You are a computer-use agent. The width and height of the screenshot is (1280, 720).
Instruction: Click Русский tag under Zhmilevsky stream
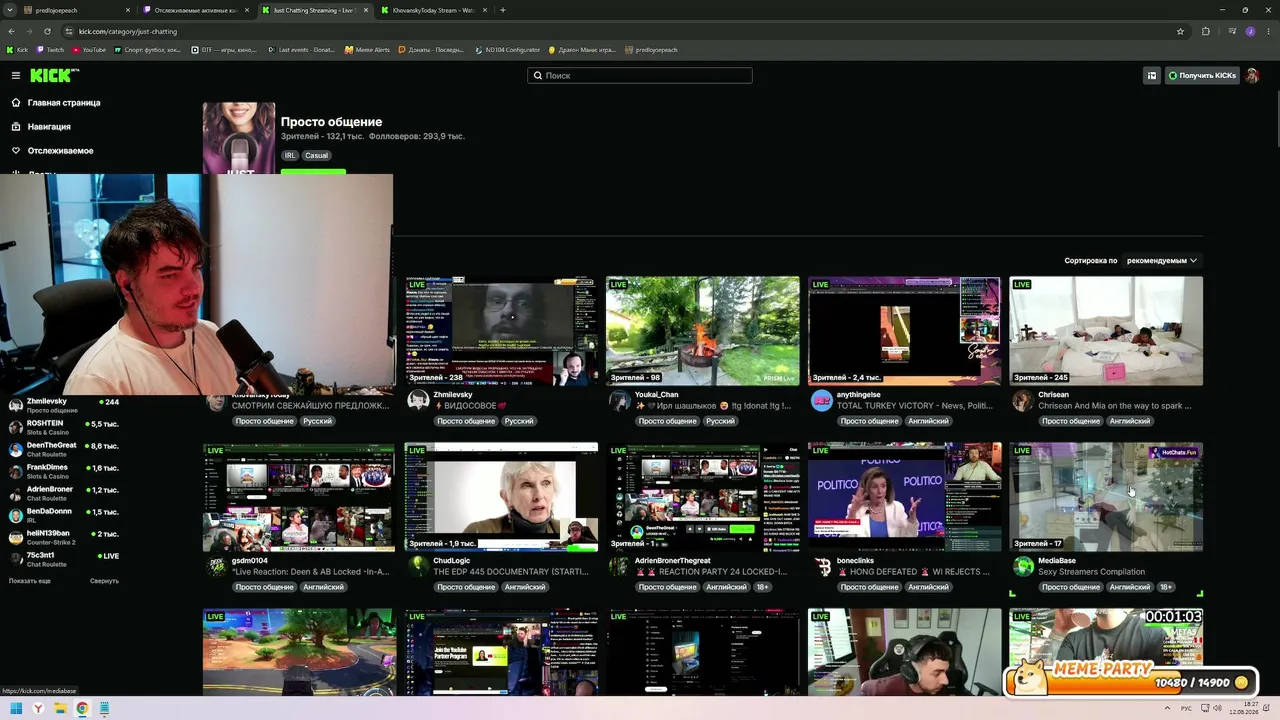click(519, 421)
